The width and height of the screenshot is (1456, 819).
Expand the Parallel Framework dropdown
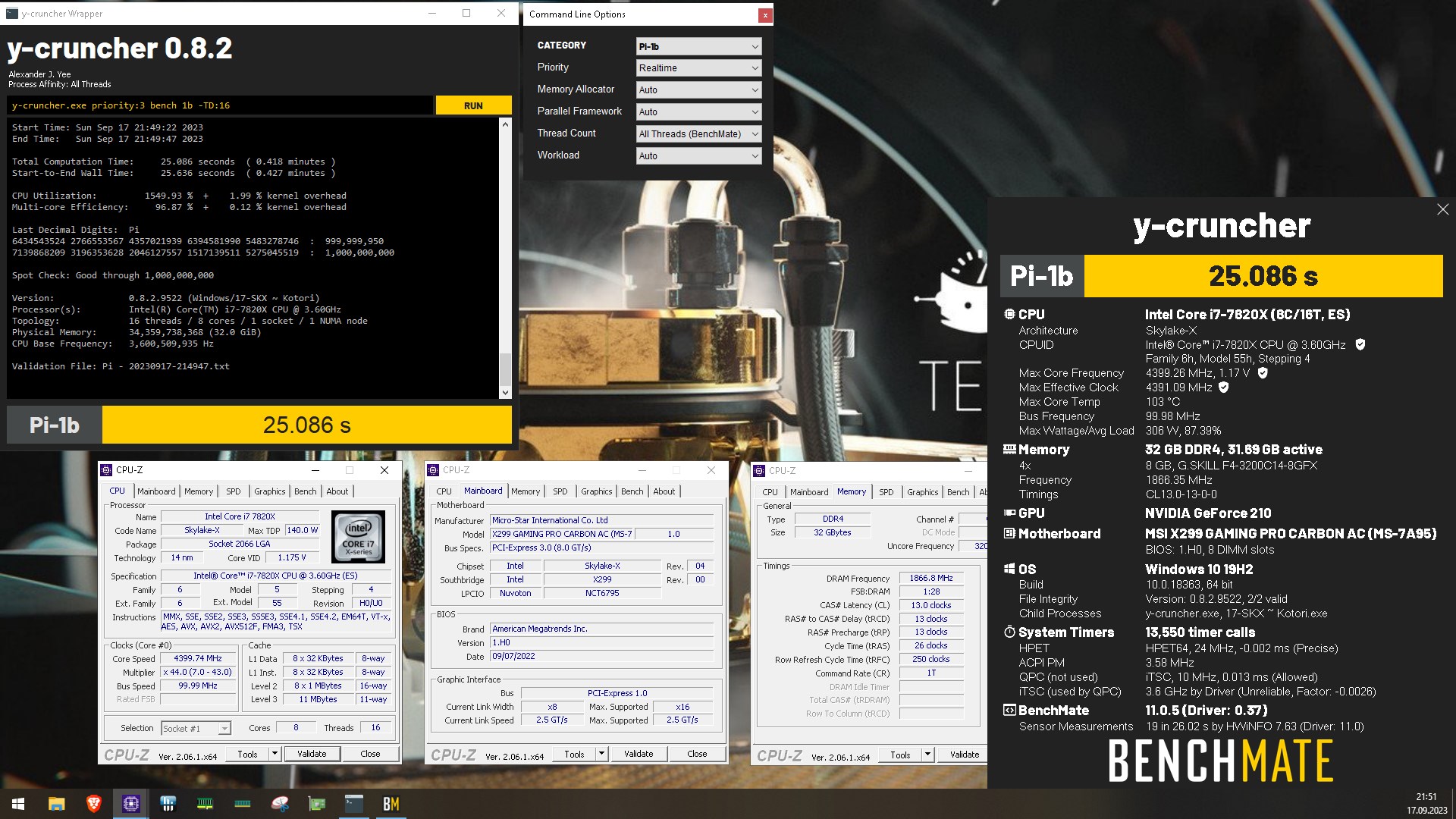(698, 111)
